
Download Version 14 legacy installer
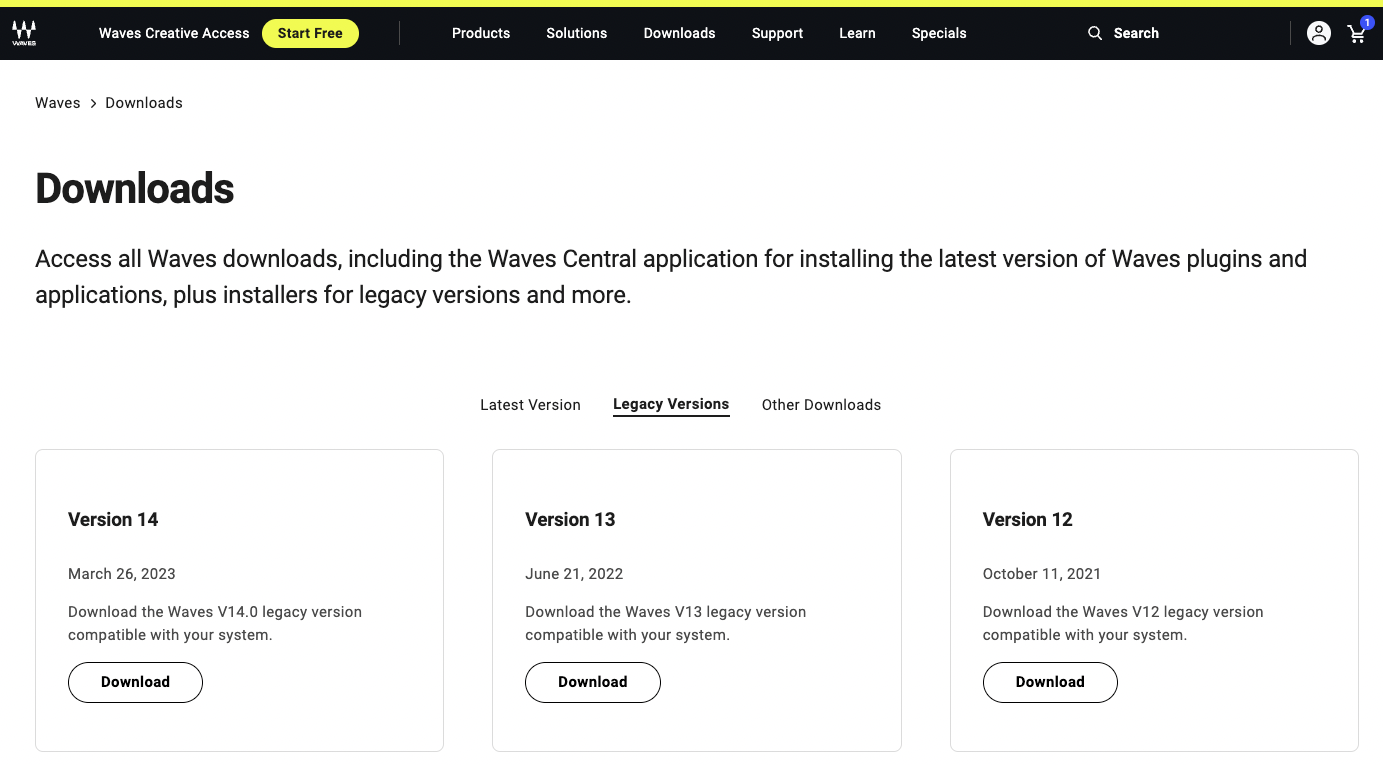[x=135, y=682]
